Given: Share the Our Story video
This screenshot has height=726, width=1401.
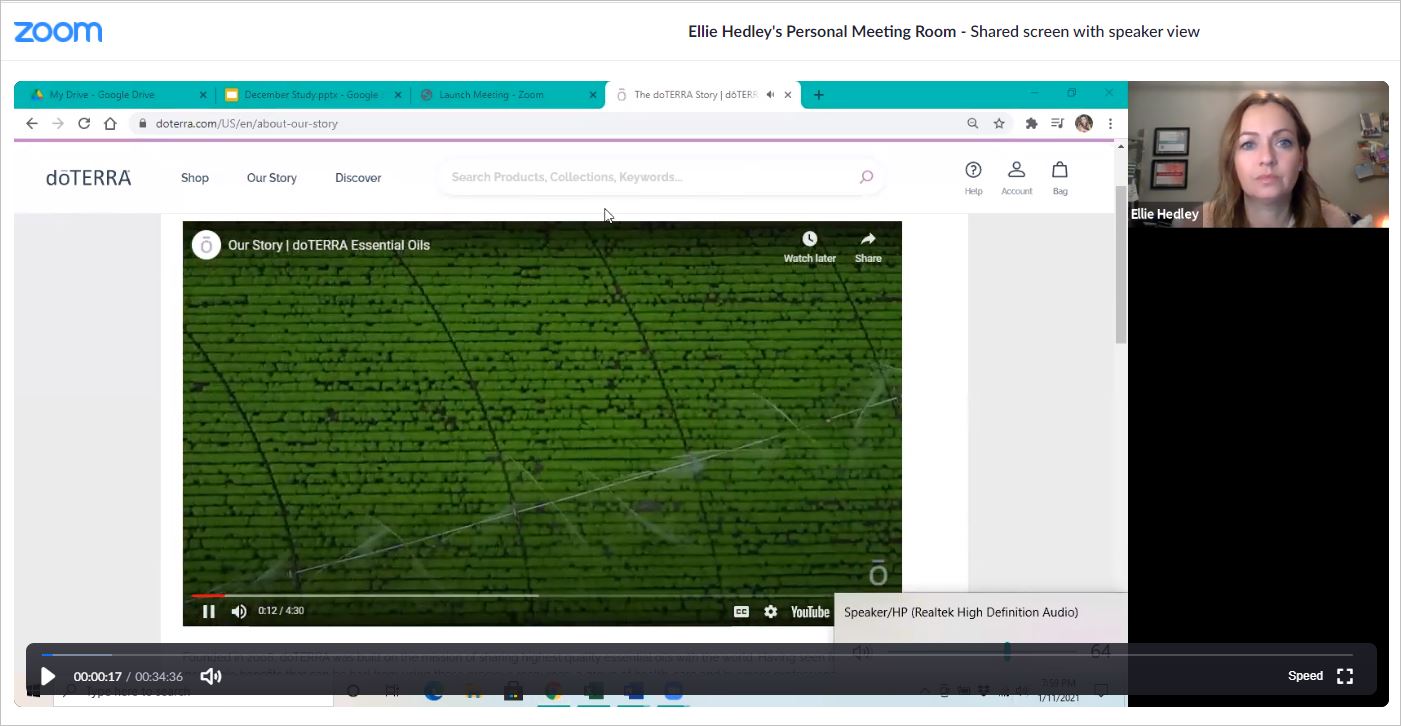Looking at the screenshot, I should click(x=868, y=239).
